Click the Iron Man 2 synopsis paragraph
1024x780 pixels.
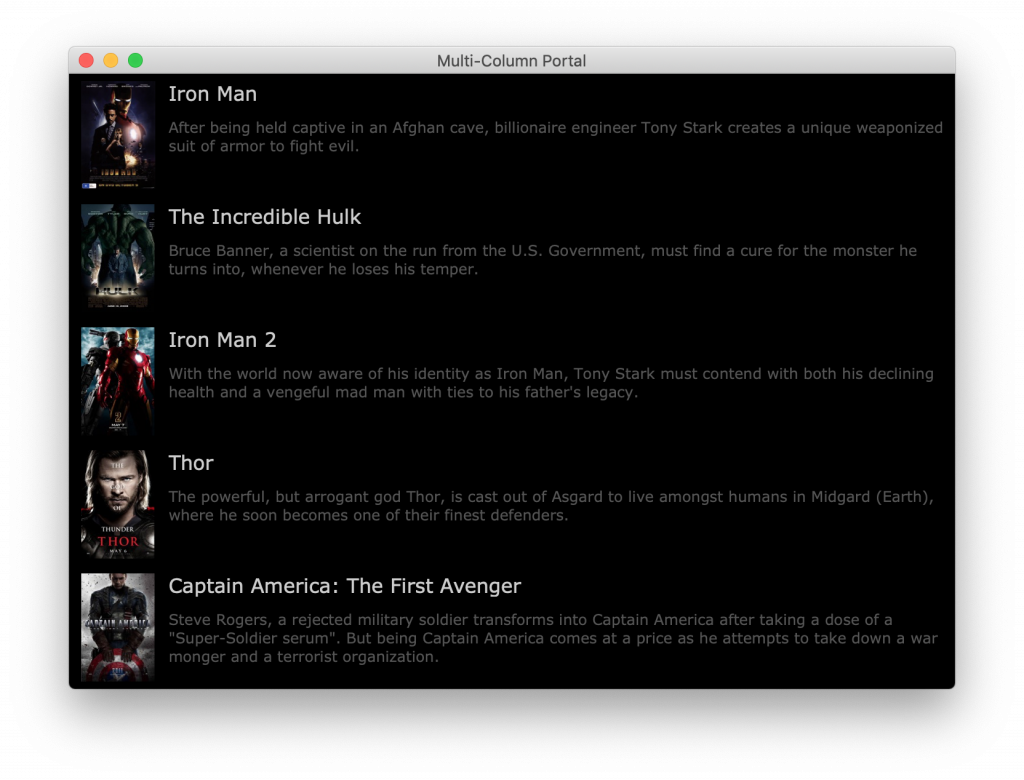[550, 383]
